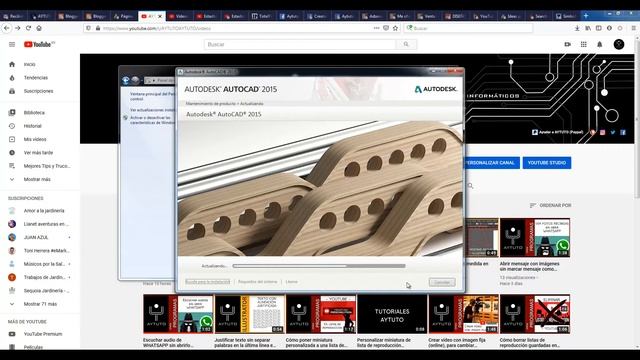Click the PERSONALIZAR CANAL button

[x=491, y=163]
